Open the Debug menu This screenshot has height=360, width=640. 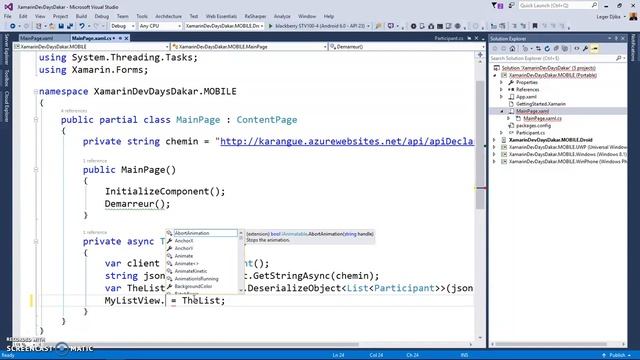click(x=102, y=16)
